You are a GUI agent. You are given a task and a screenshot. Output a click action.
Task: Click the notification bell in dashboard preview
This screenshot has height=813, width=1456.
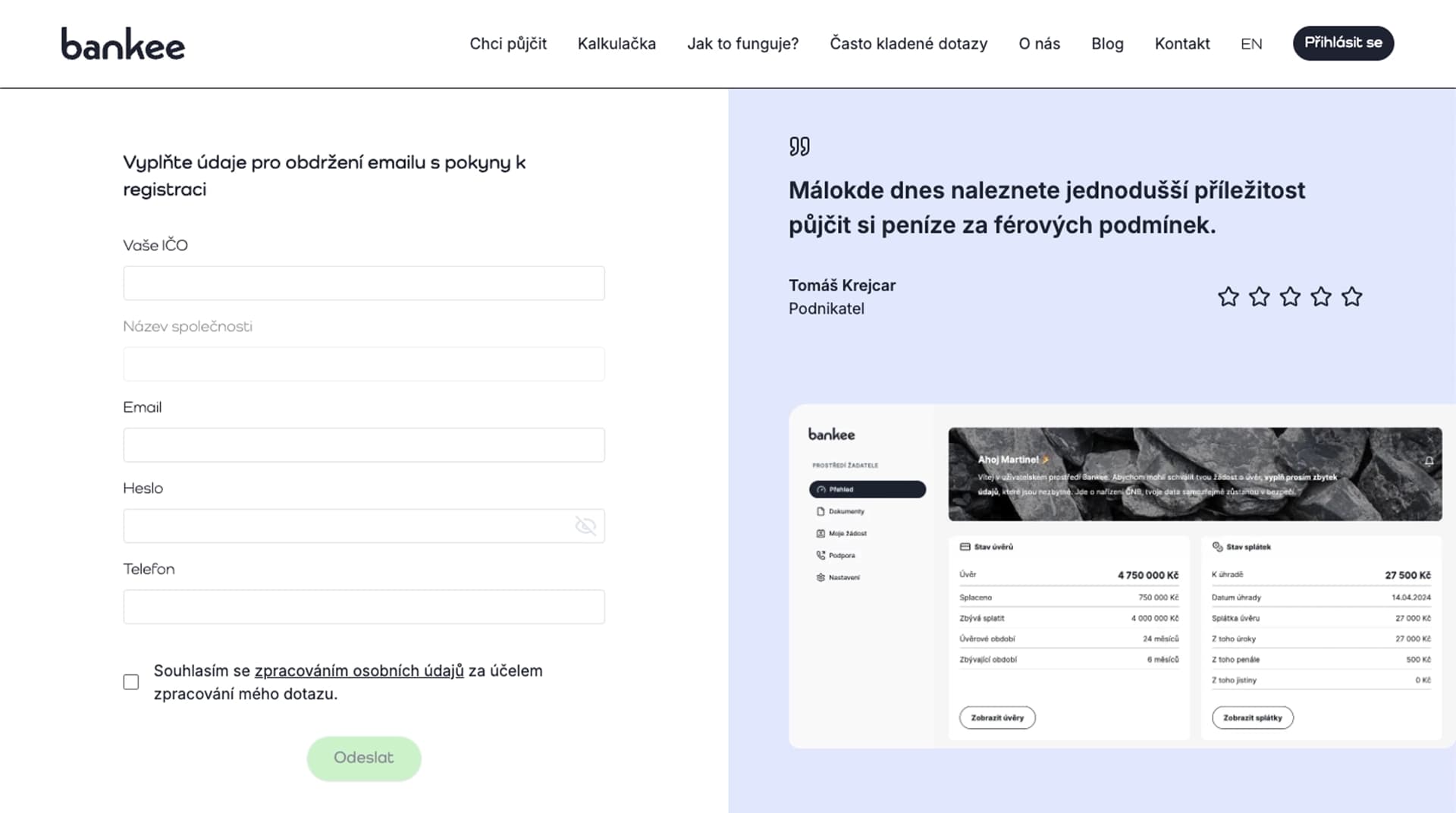coord(1429,461)
